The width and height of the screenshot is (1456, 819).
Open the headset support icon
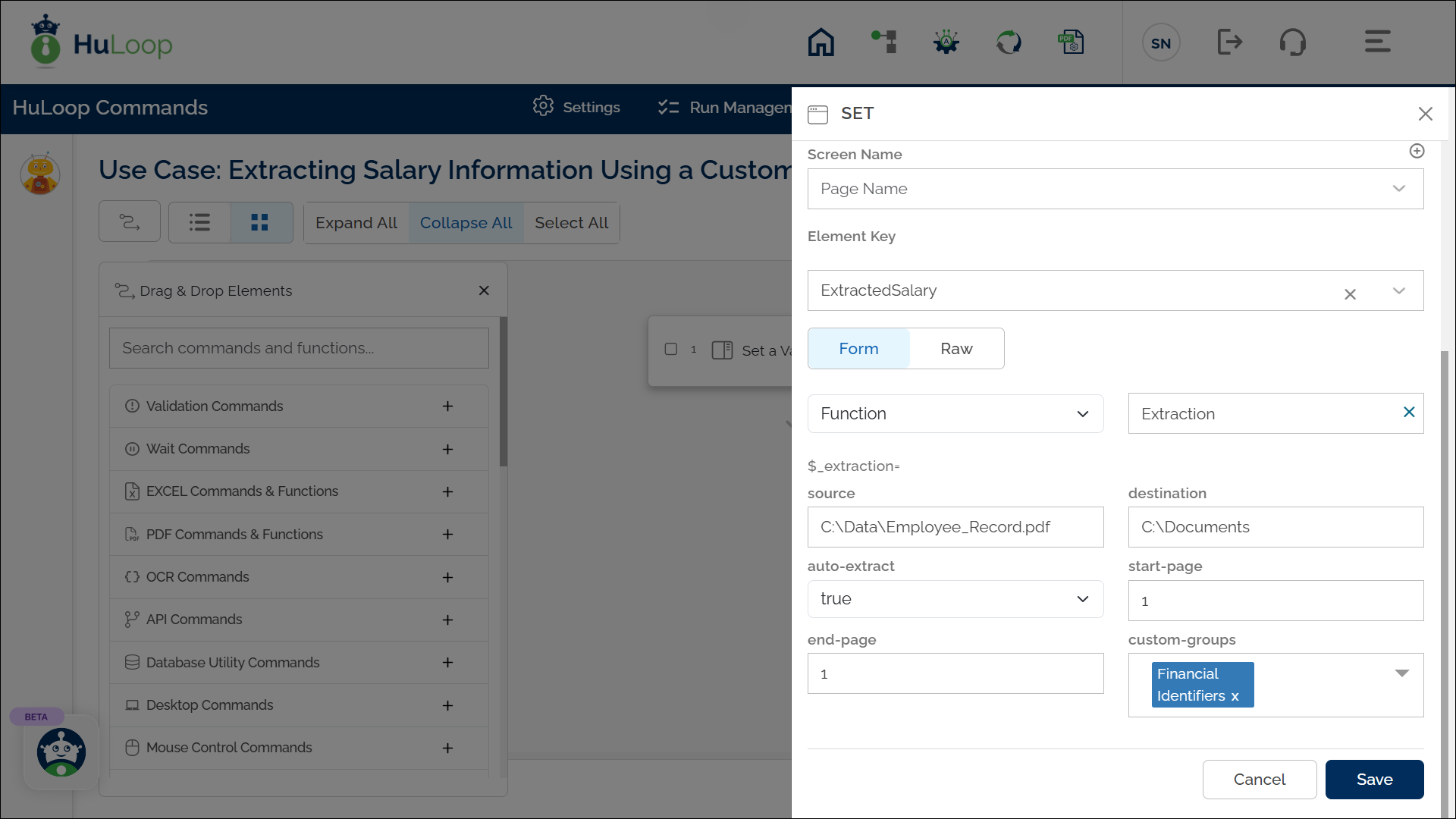(x=1292, y=42)
